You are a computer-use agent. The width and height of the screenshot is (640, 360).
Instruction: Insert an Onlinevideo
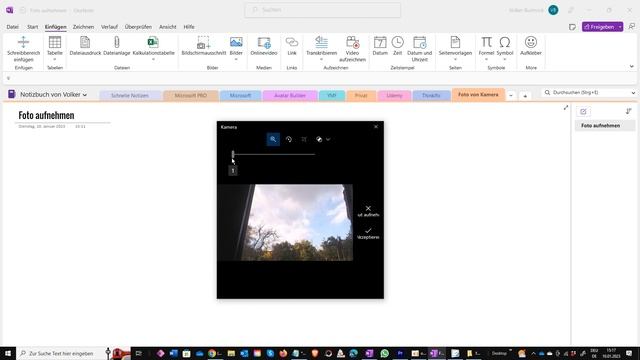(264, 42)
